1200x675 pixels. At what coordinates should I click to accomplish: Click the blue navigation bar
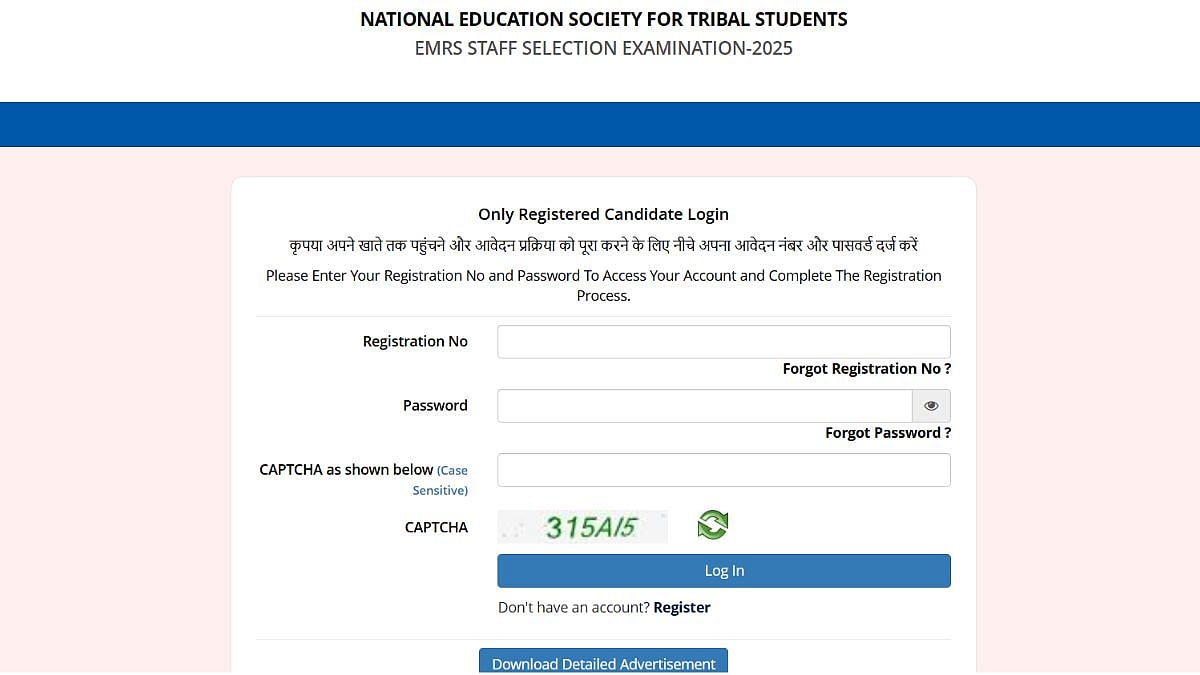(600, 124)
